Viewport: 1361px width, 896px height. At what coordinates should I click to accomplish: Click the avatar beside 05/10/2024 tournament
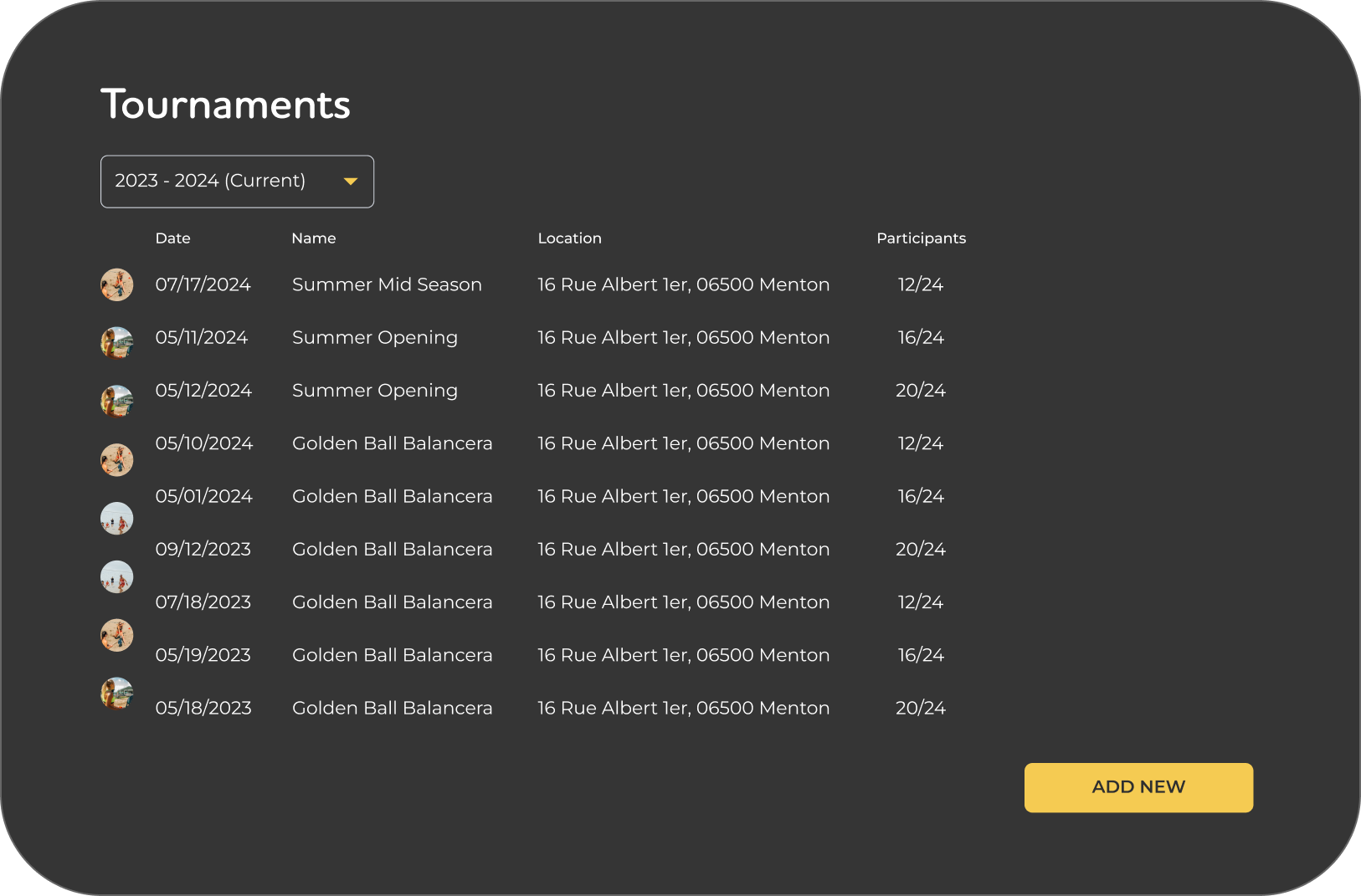[x=117, y=459]
